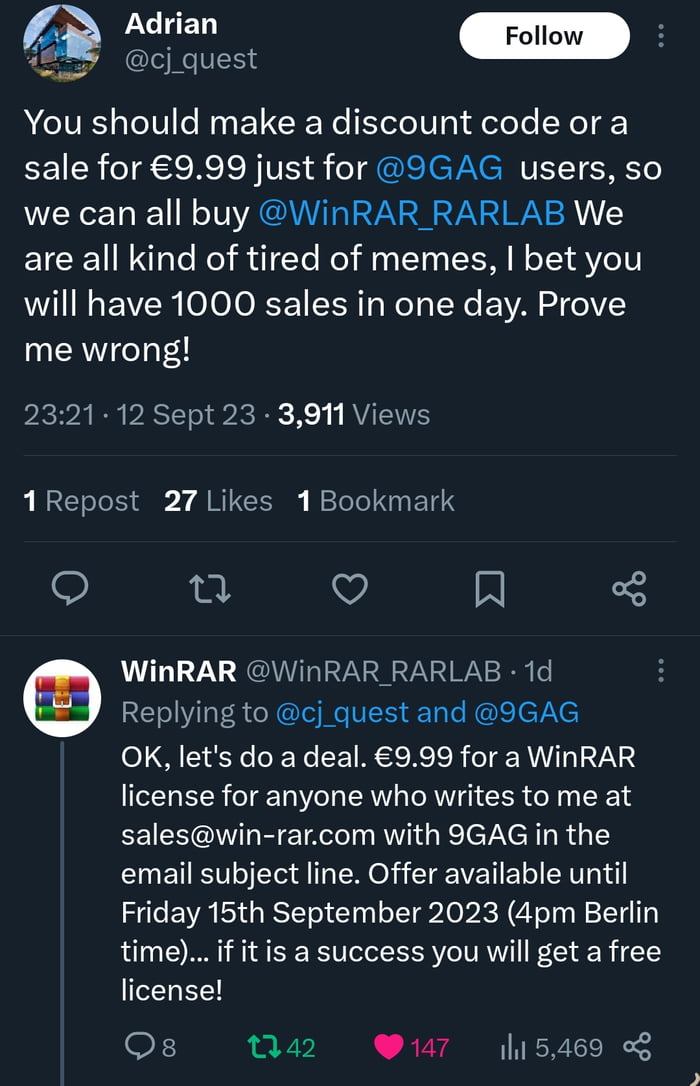View the 1 Repost list
This screenshot has width=700, height=1086.
point(81,501)
